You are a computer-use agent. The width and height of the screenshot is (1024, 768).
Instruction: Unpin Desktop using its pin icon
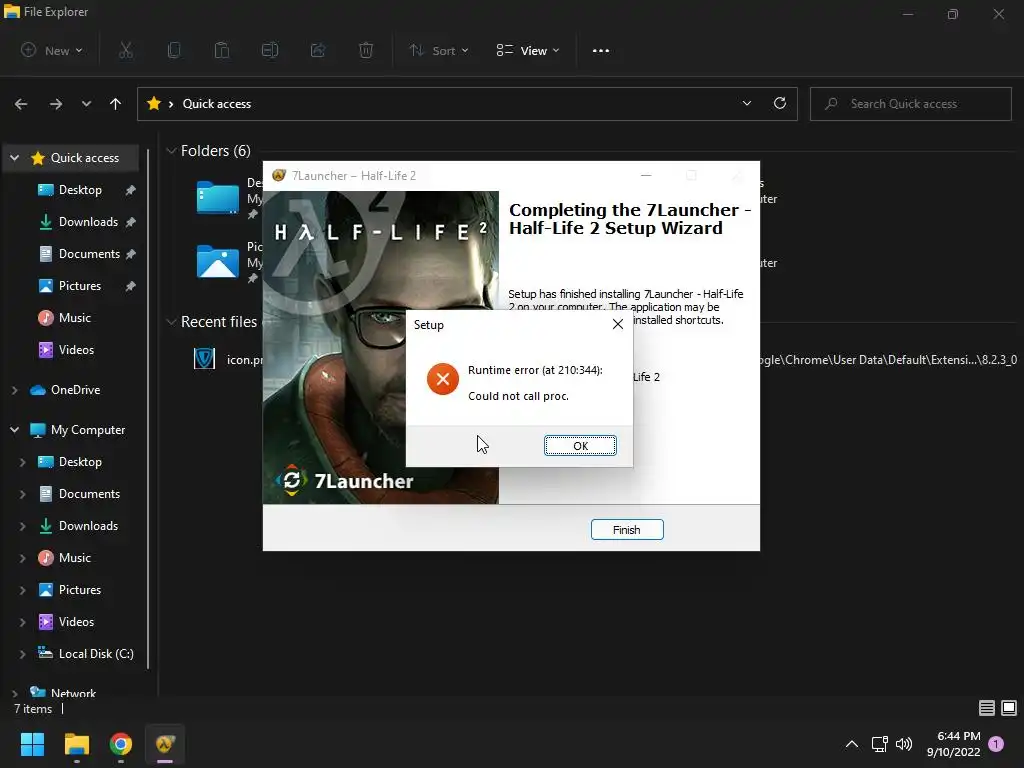tap(131, 190)
